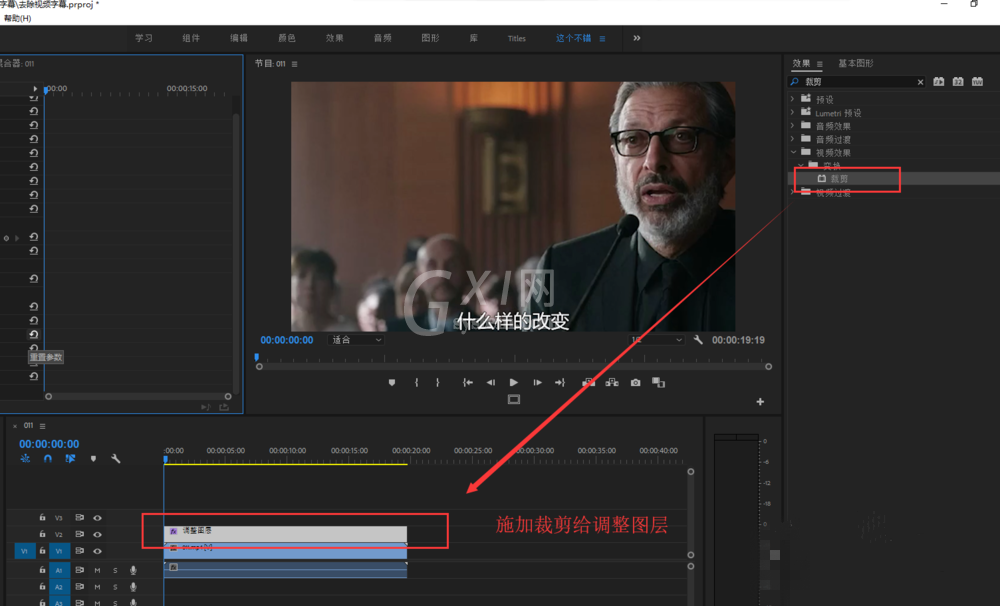The height and width of the screenshot is (606, 1000).
Task: Step forward one frame
Action: pos(537,383)
